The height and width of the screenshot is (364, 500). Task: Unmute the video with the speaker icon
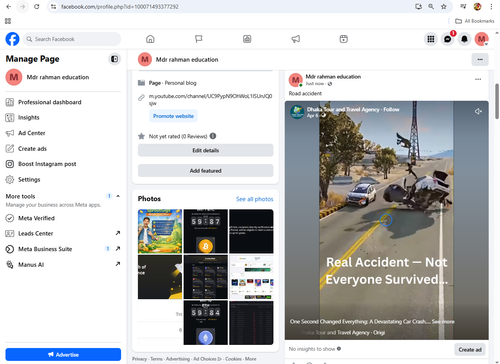(478, 111)
